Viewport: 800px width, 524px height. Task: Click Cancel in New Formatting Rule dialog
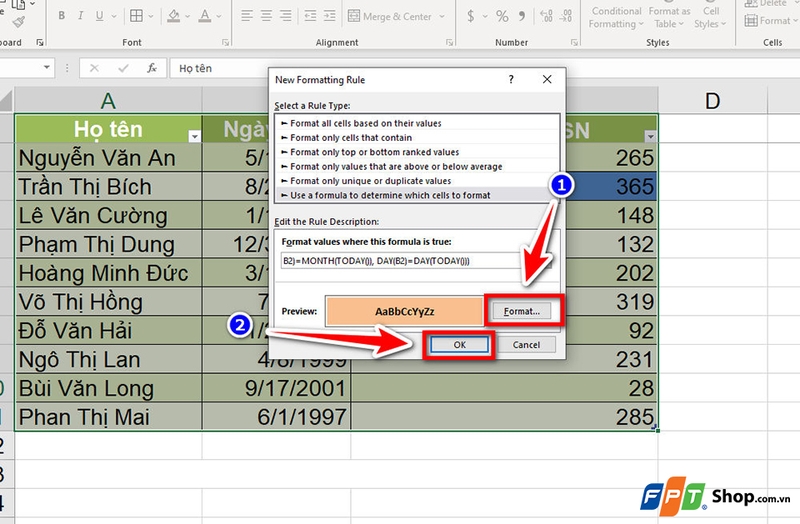(526, 345)
